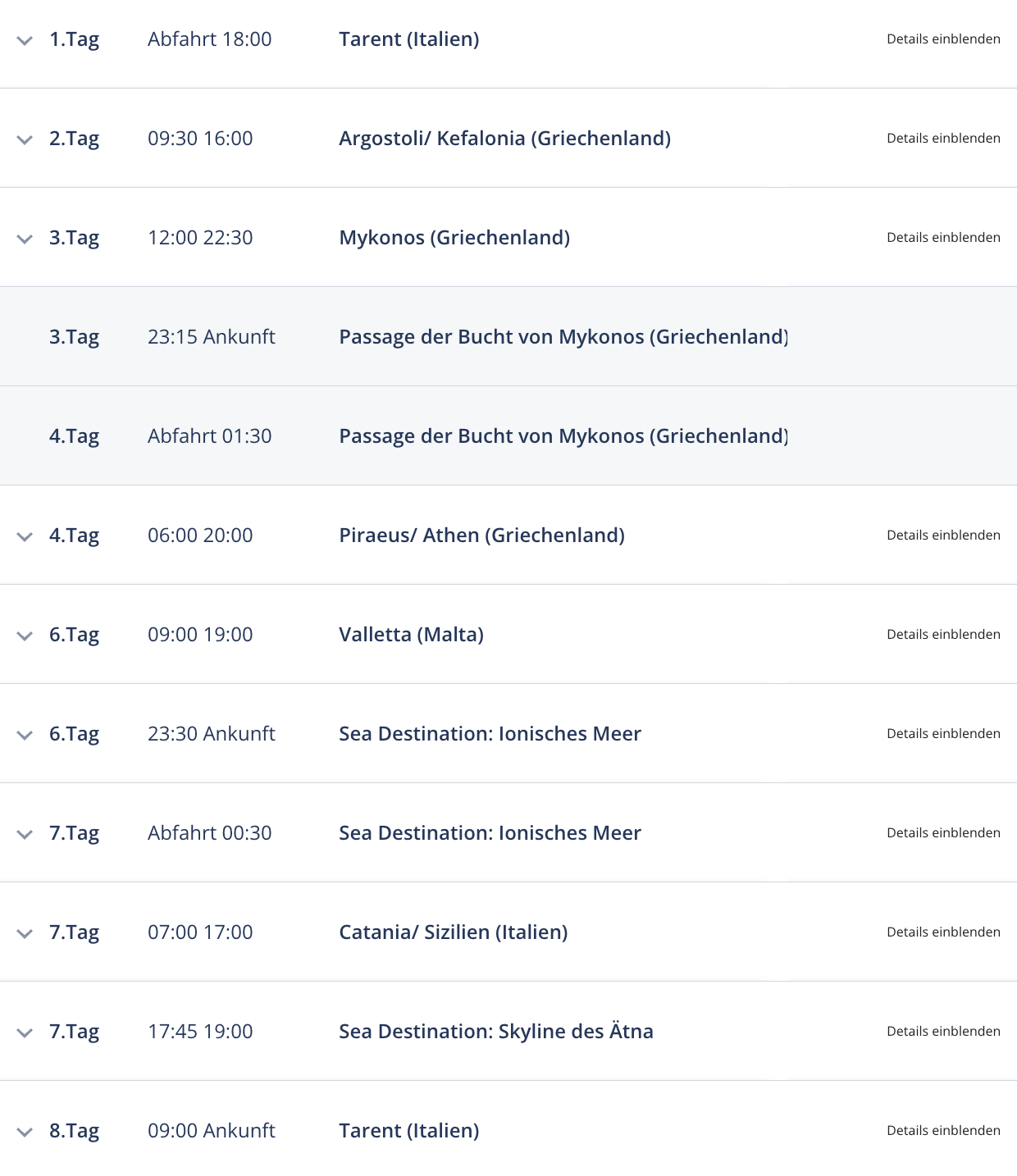The height and width of the screenshot is (1176, 1017).
Task: Show details for Tarent departure 18:00
Action: [x=943, y=39]
